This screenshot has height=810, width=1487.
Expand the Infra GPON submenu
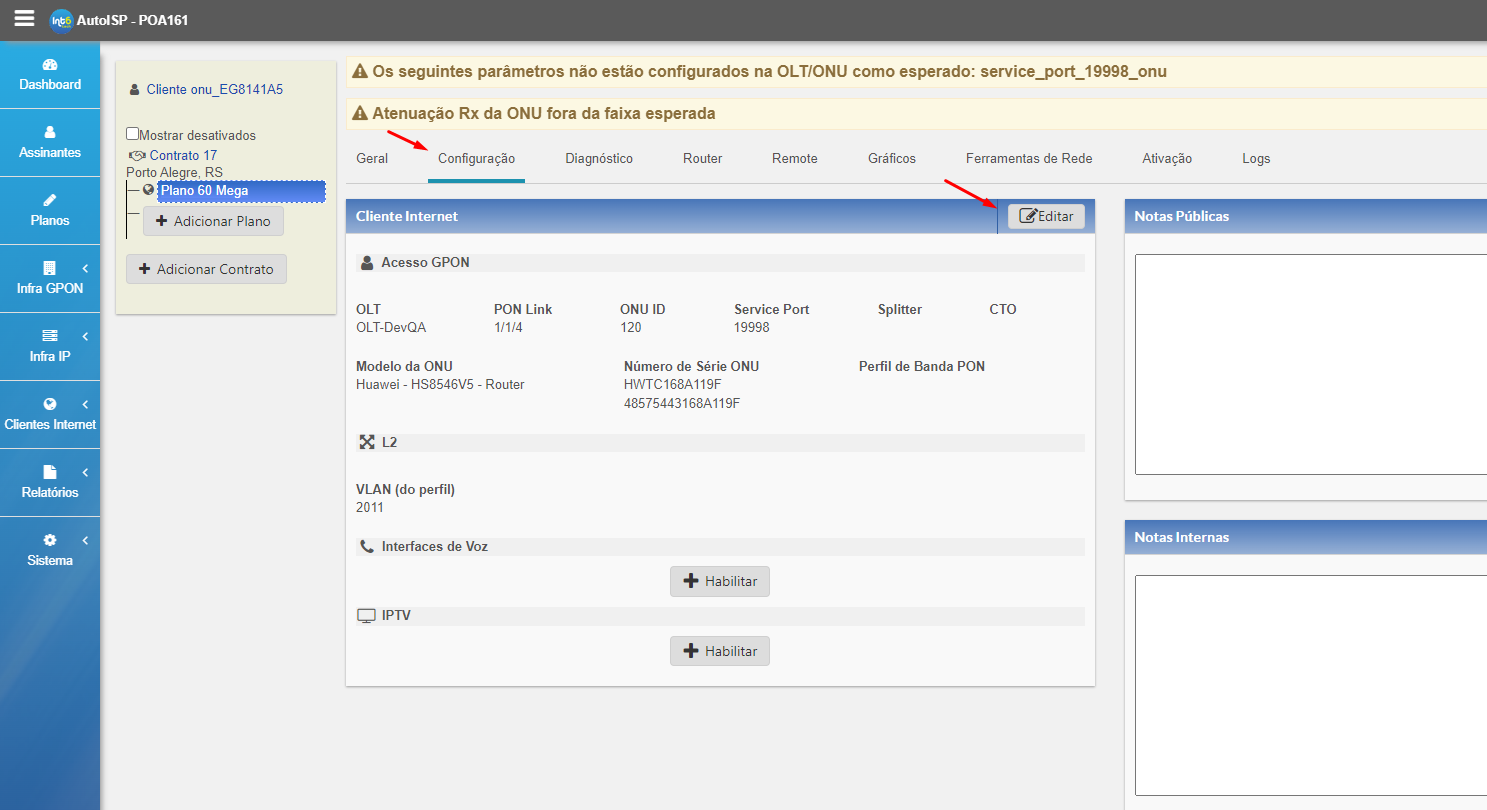(x=85, y=269)
